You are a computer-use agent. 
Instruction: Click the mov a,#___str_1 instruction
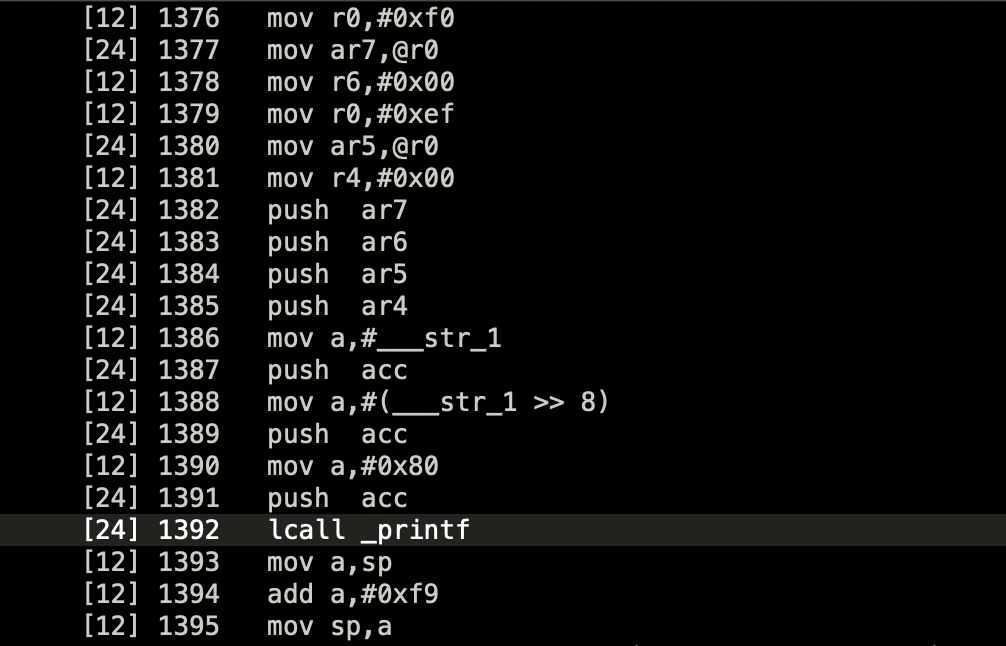tap(384, 338)
